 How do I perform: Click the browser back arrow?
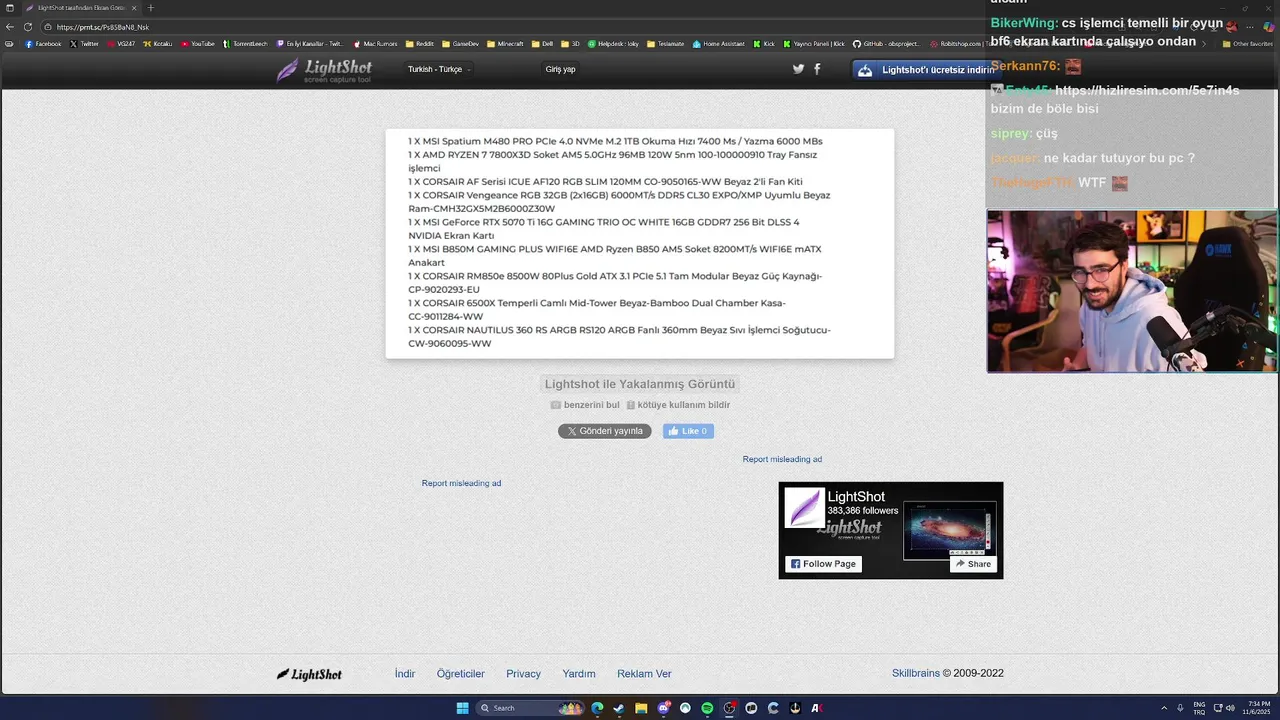10,27
